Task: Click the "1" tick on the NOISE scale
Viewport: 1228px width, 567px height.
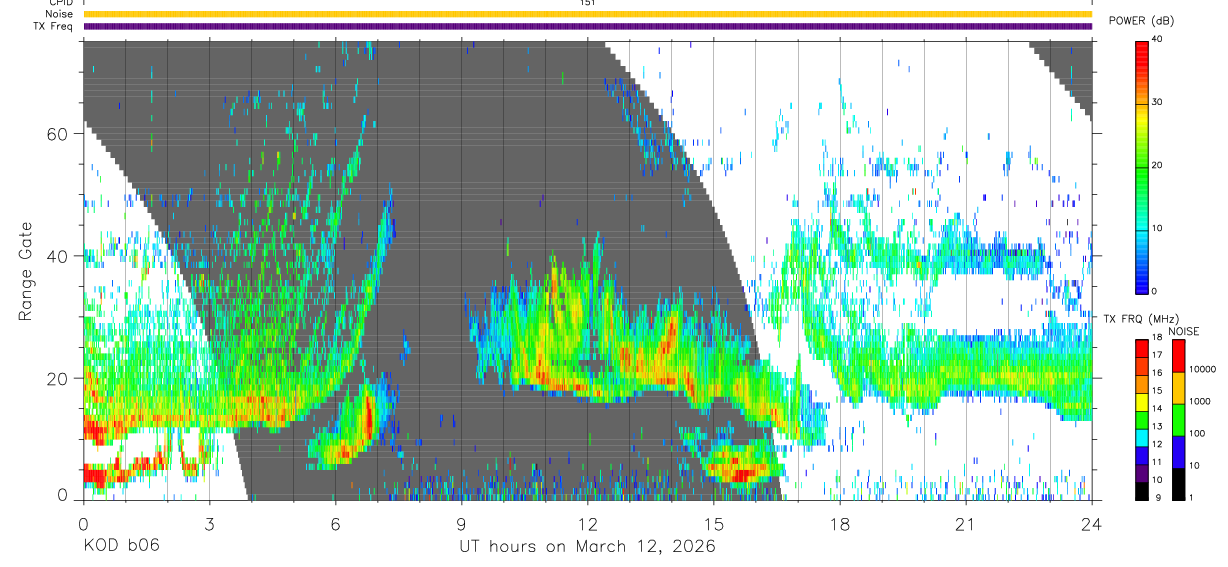Action: (x=1191, y=497)
